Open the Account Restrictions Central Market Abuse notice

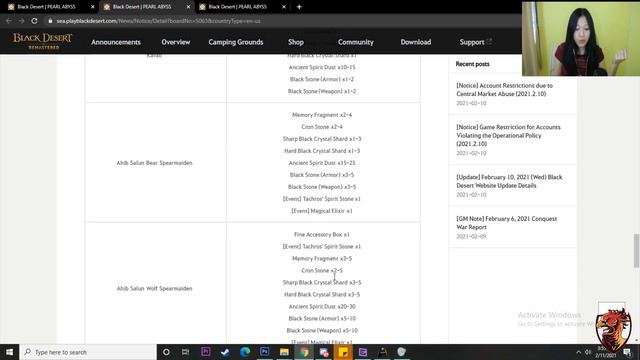tap(504, 89)
